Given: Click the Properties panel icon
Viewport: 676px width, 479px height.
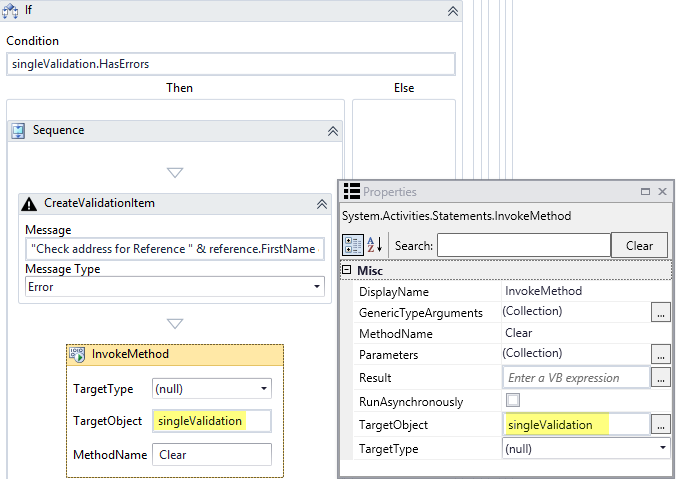Looking at the screenshot, I should click(x=351, y=191).
